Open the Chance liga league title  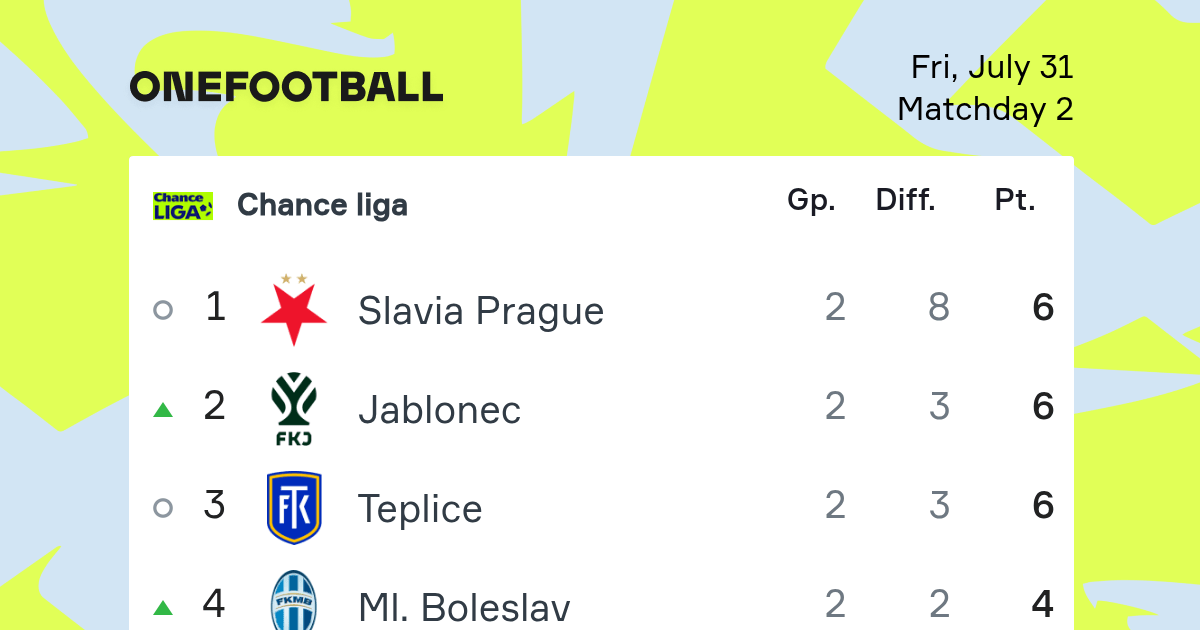tap(322, 205)
